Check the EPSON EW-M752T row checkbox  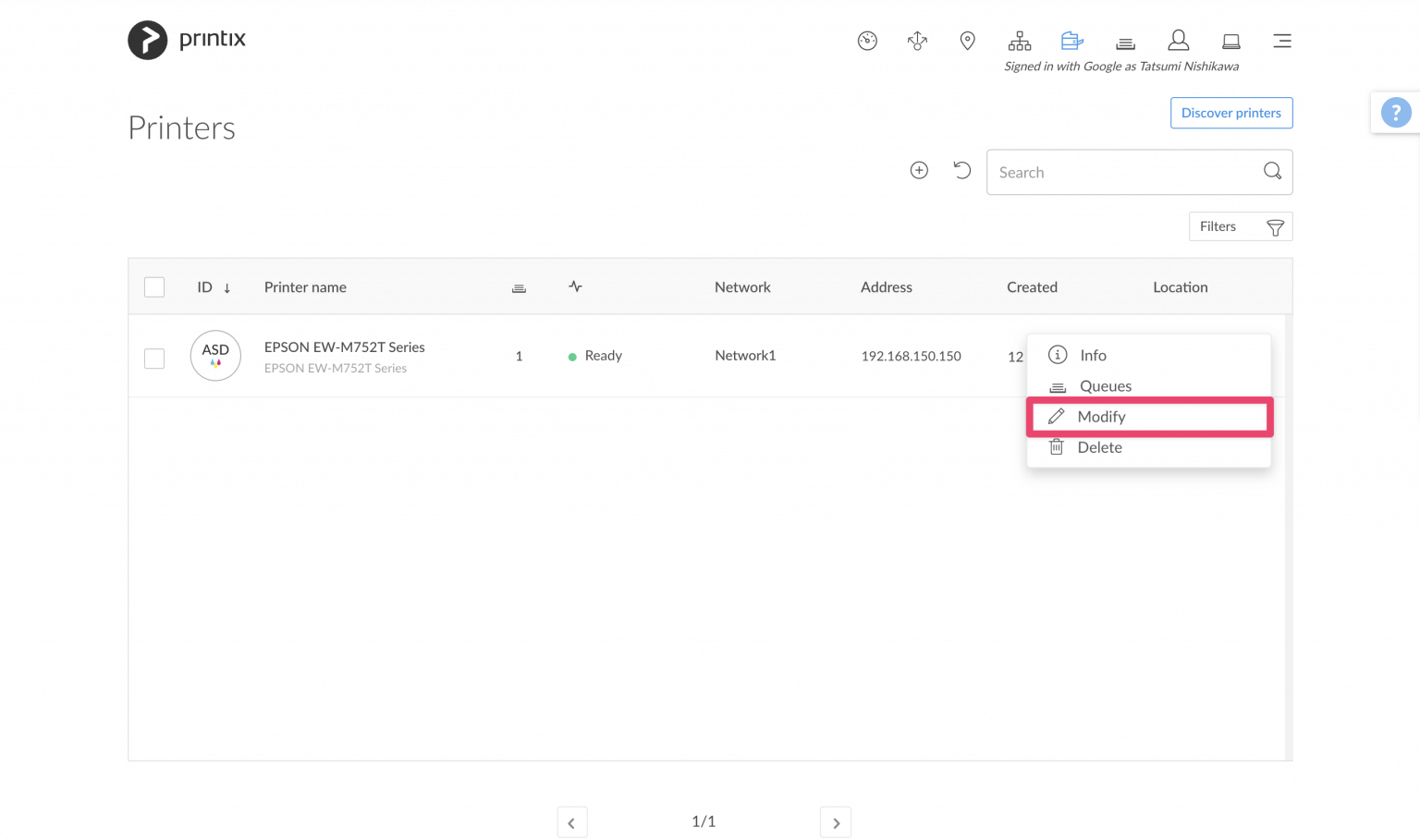(x=153, y=358)
